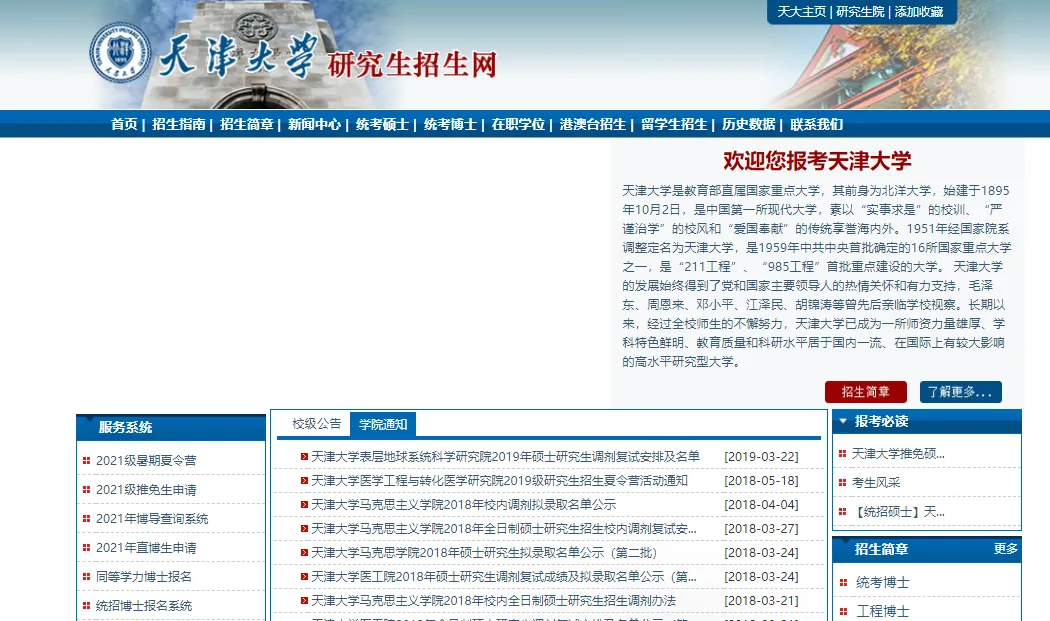Open 【统招硕士】天... in 报考必读

tap(898, 512)
